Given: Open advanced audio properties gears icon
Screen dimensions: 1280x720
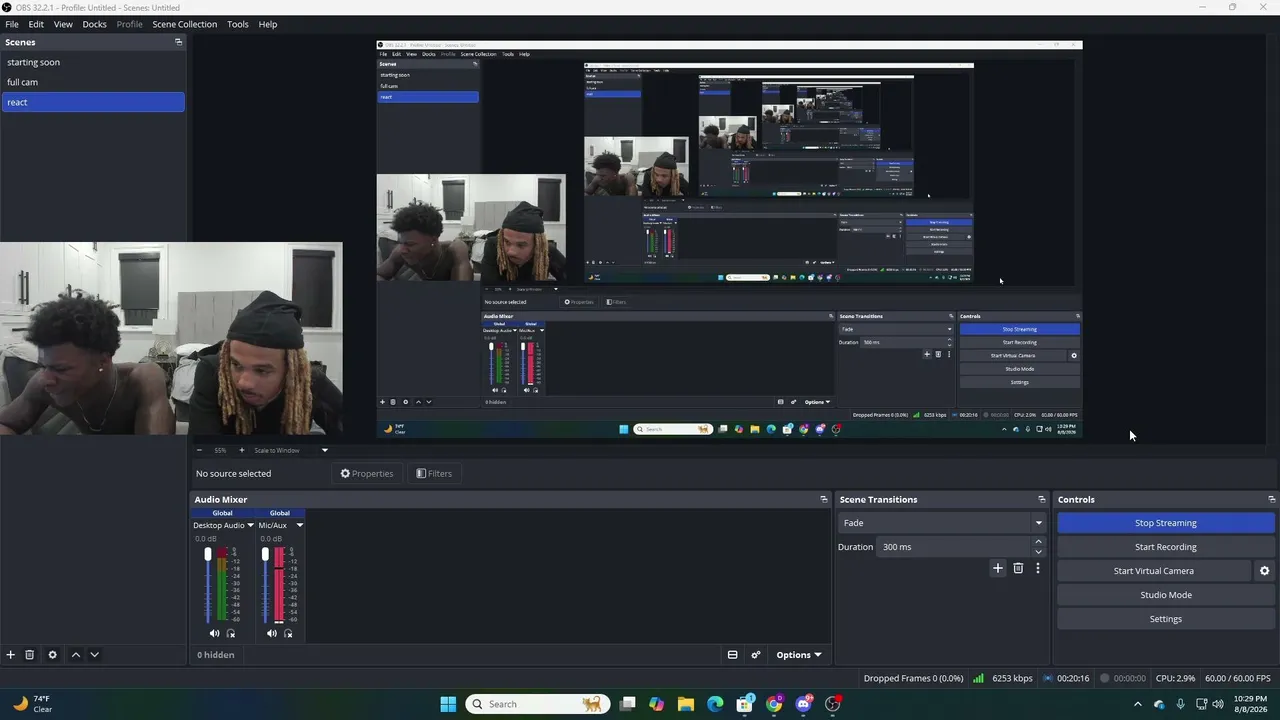Looking at the screenshot, I should [756, 655].
